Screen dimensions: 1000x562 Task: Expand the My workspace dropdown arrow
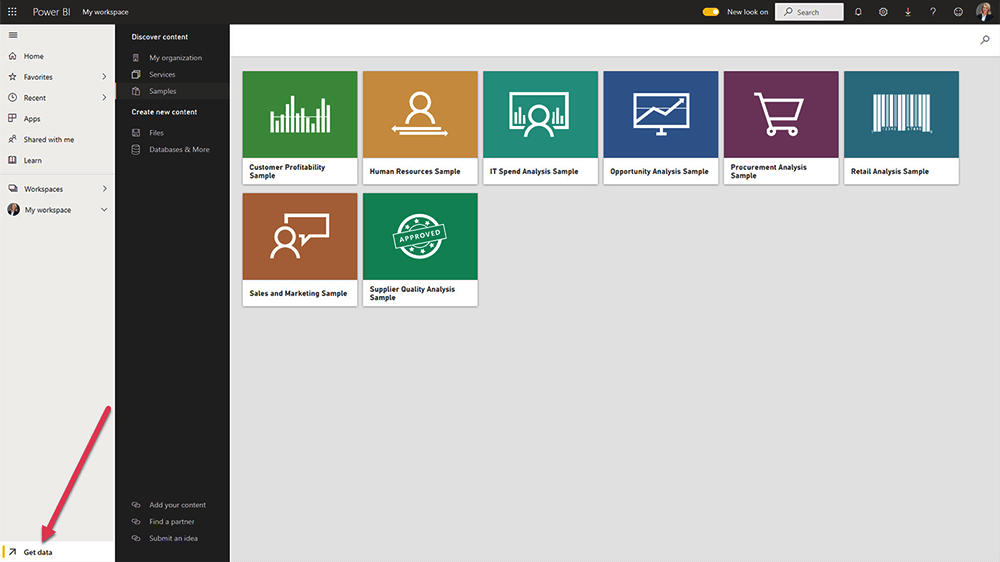point(104,210)
